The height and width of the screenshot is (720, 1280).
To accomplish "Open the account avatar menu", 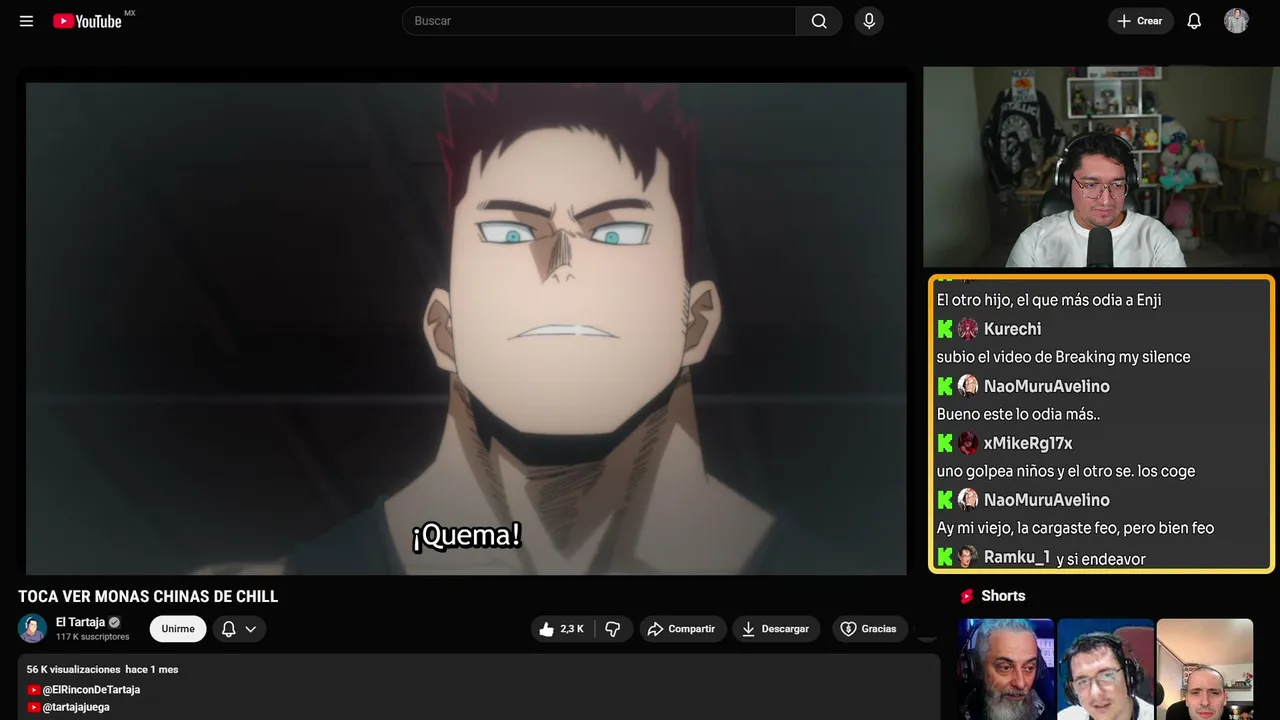I will pos(1236,21).
